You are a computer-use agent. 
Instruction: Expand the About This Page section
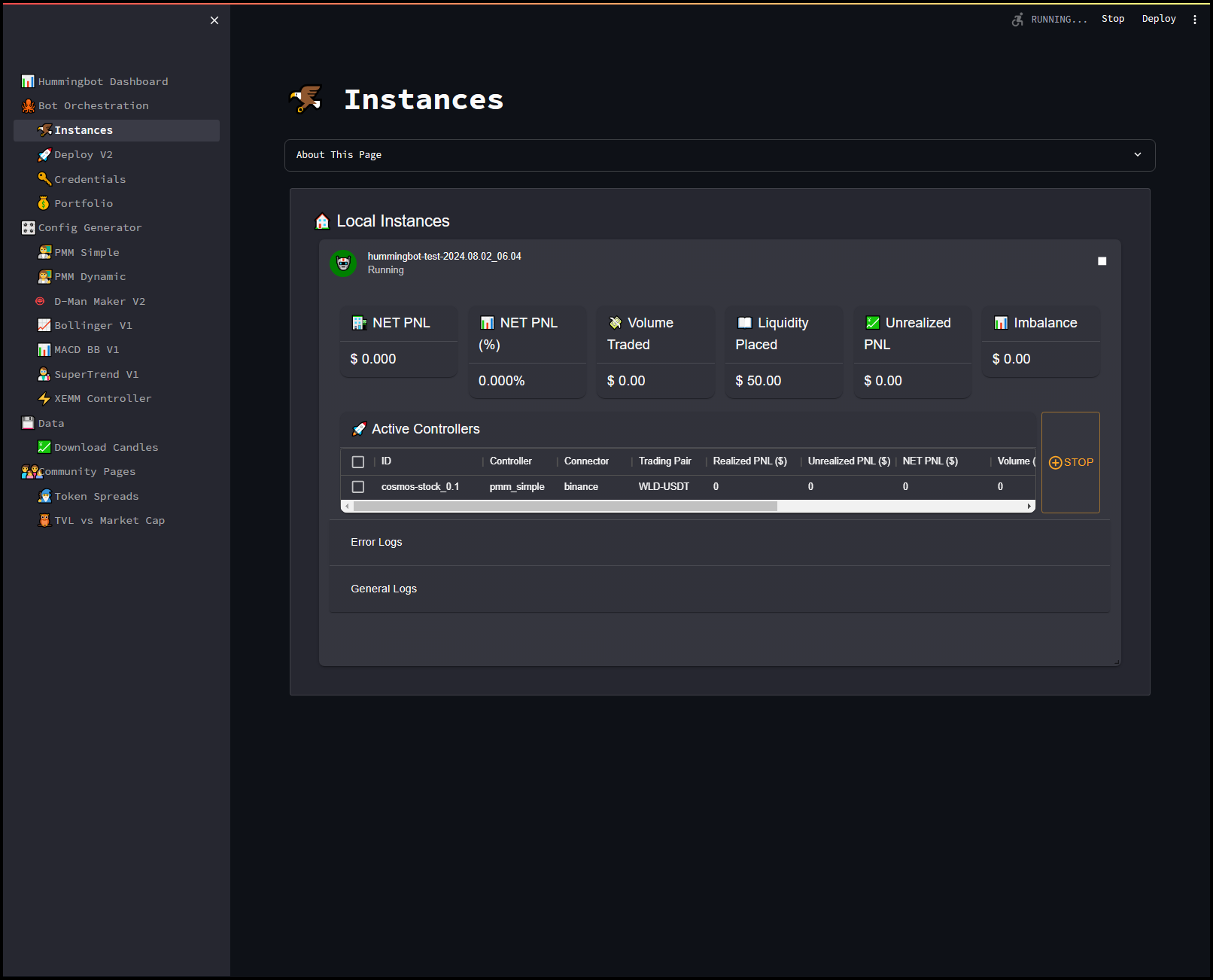coord(719,155)
